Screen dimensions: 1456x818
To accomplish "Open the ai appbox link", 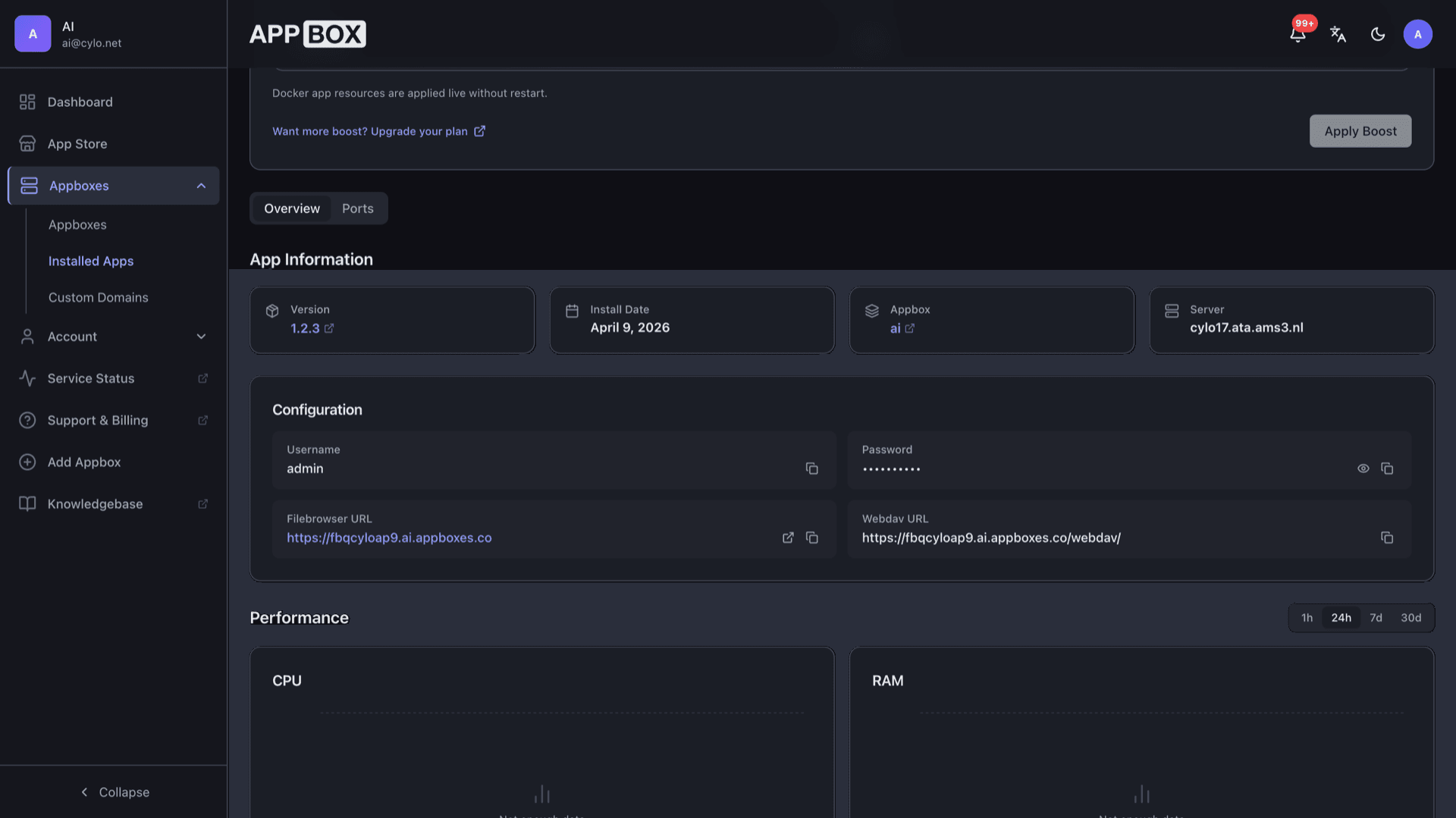I will (x=902, y=328).
